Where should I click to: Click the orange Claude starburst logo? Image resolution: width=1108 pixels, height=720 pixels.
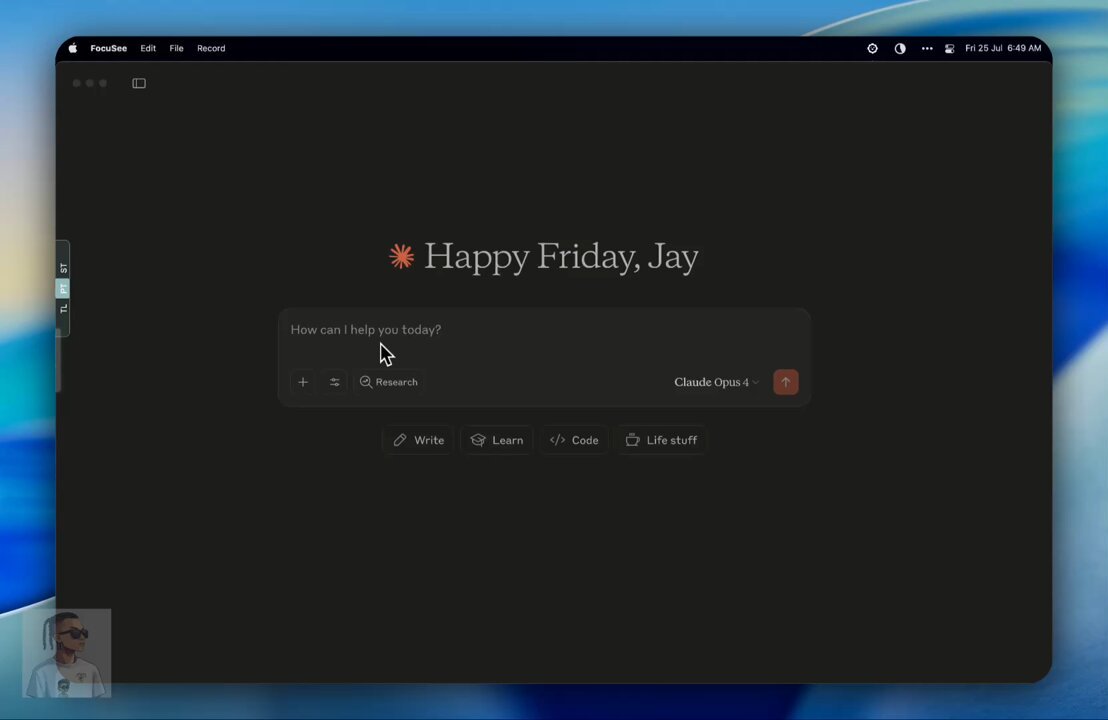[x=401, y=256]
